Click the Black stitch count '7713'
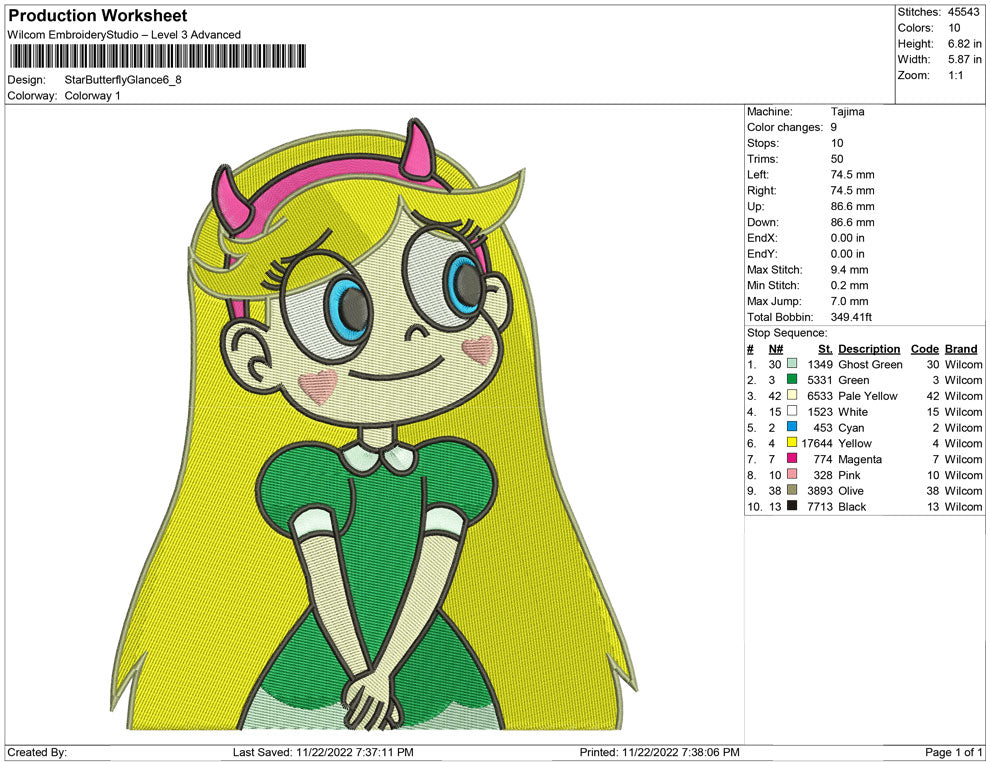990x762 pixels. (x=820, y=506)
